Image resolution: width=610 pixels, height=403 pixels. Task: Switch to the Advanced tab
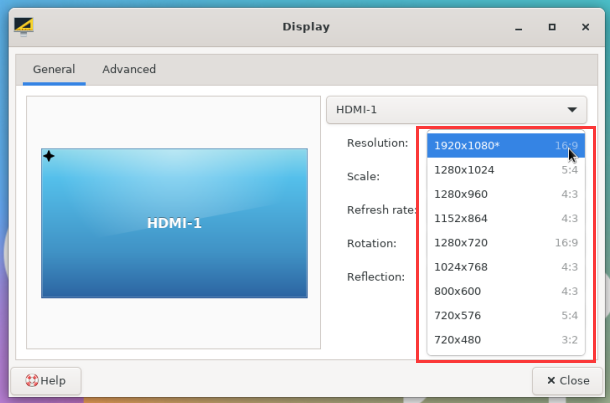click(x=129, y=69)
